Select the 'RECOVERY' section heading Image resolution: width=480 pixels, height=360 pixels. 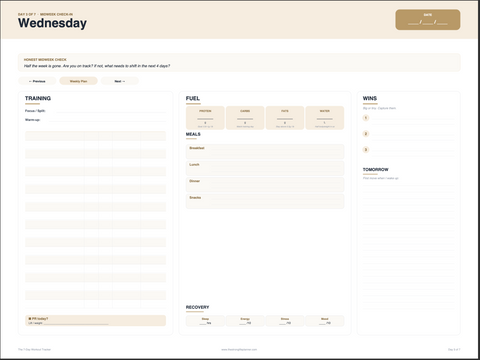click(x=197, y=307)
